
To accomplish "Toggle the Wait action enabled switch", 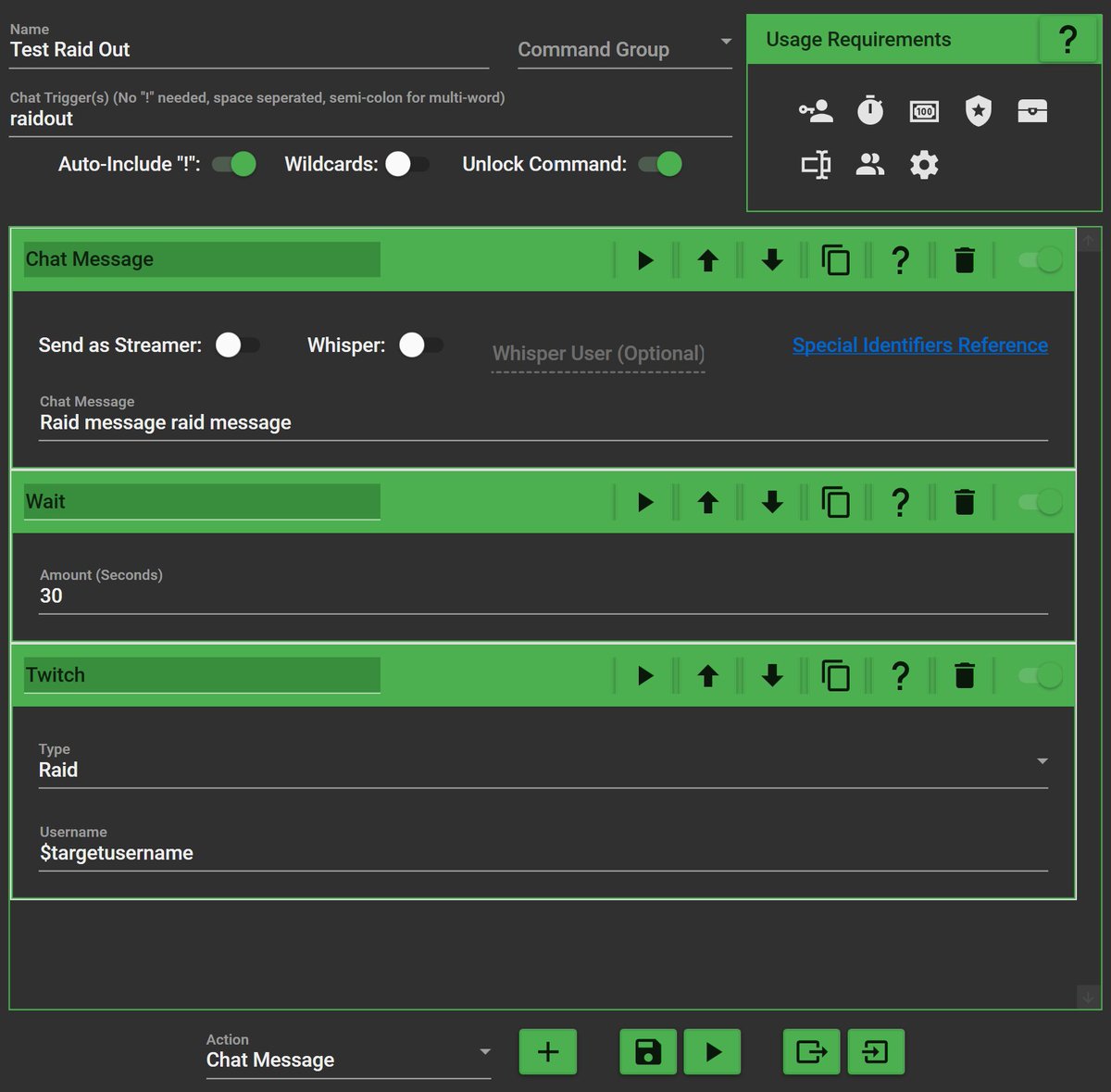I will click(1041, 502).
